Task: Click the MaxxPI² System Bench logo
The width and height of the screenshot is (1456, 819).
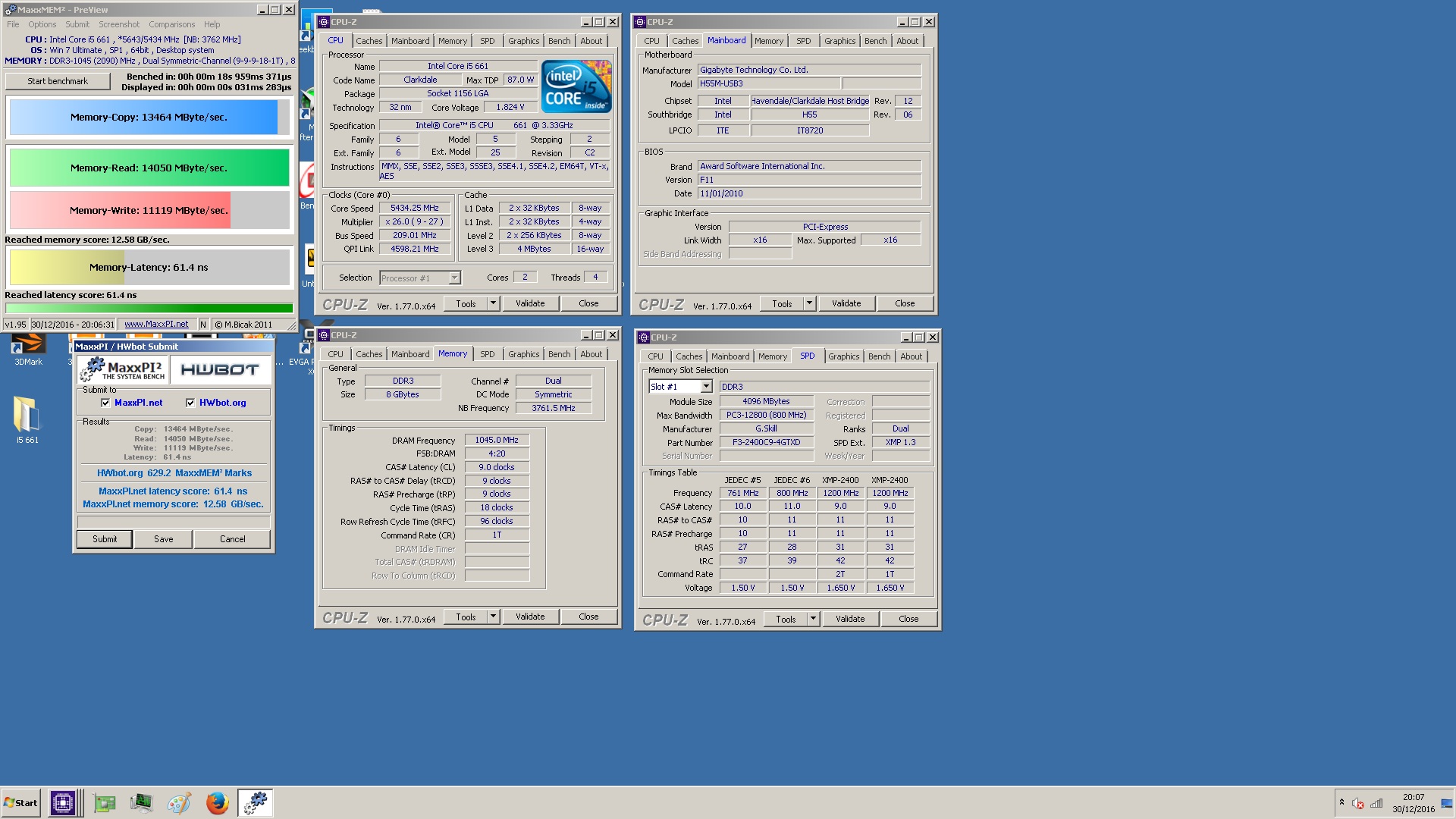Action: pyautogui.click(x=123, y=370)
